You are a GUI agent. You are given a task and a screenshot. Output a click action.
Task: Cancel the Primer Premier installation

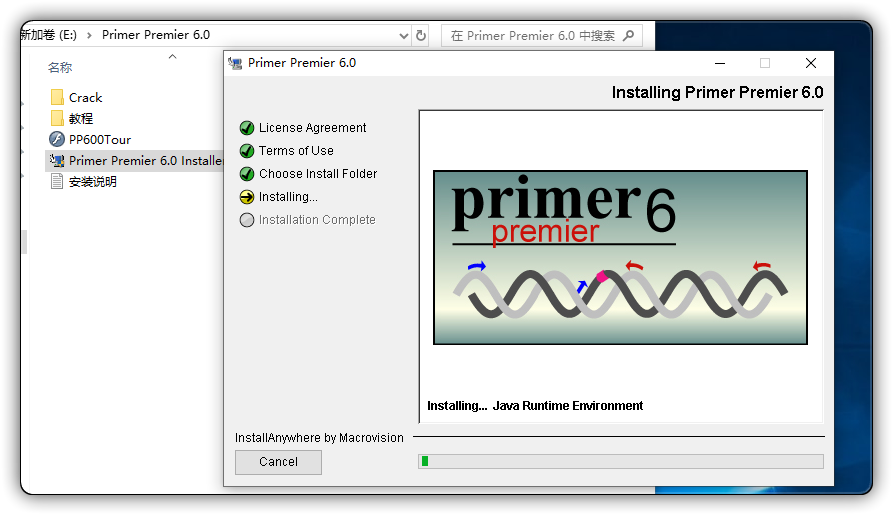coord(278,462)
